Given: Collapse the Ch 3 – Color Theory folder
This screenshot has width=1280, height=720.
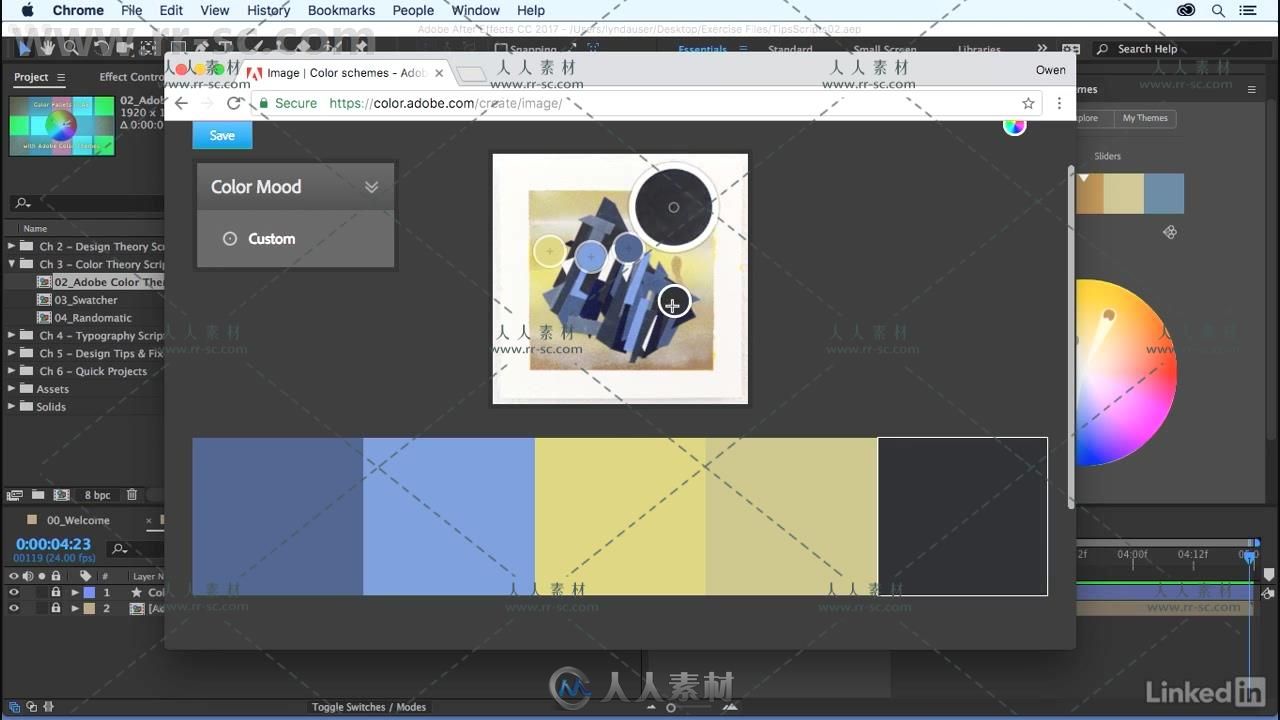Looking at the screenshot, I should click(12, 264).
